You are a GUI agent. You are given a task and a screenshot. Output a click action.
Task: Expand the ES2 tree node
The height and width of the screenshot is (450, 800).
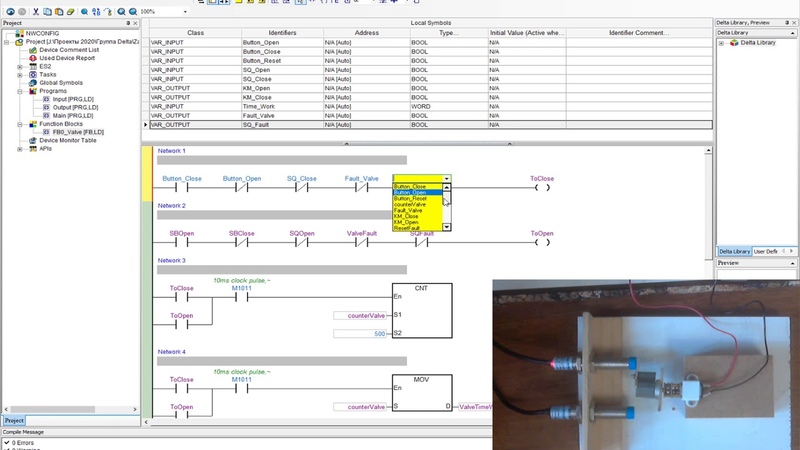tap(19, 66)
